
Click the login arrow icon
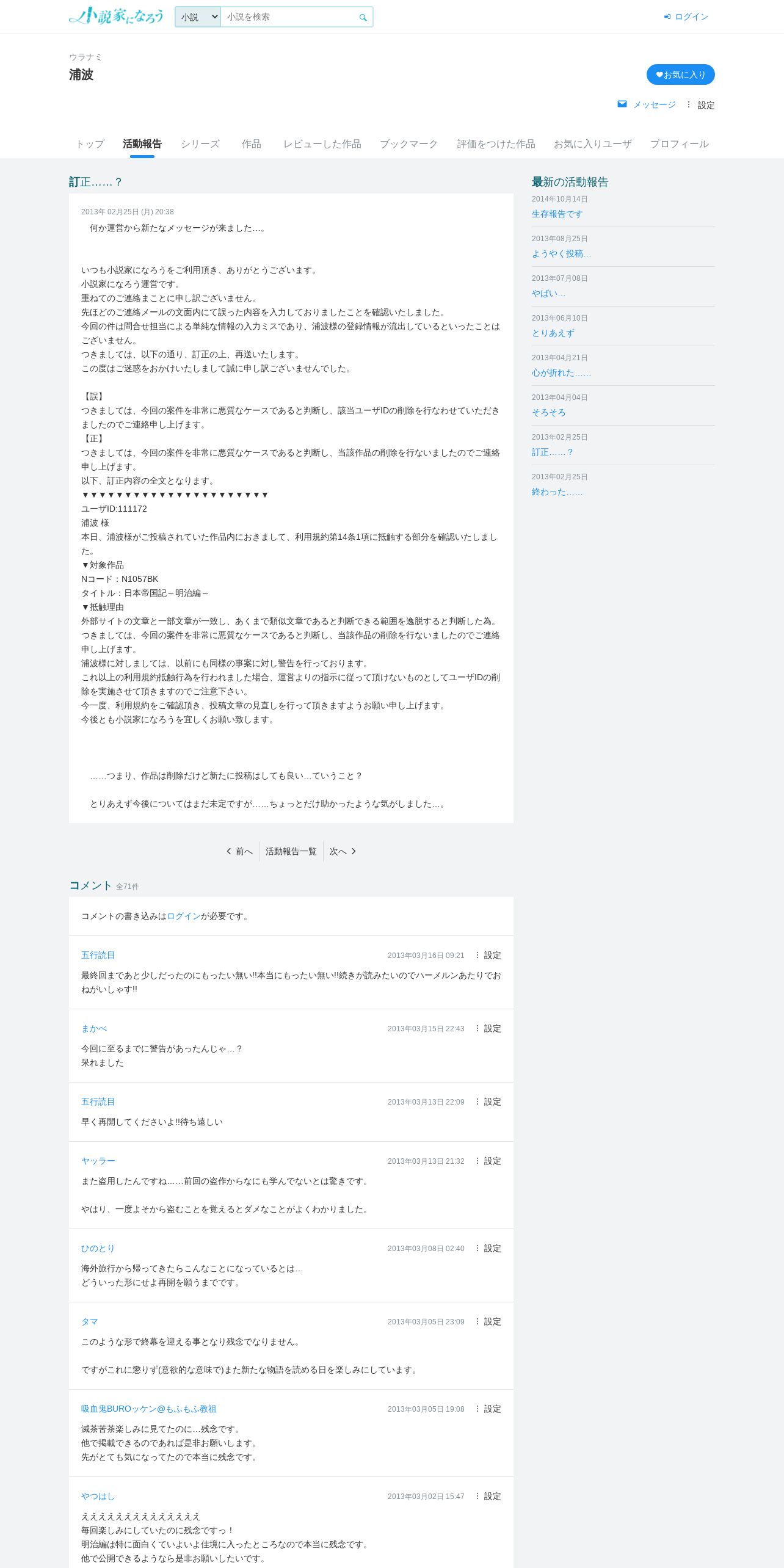(x=667, y=16)
